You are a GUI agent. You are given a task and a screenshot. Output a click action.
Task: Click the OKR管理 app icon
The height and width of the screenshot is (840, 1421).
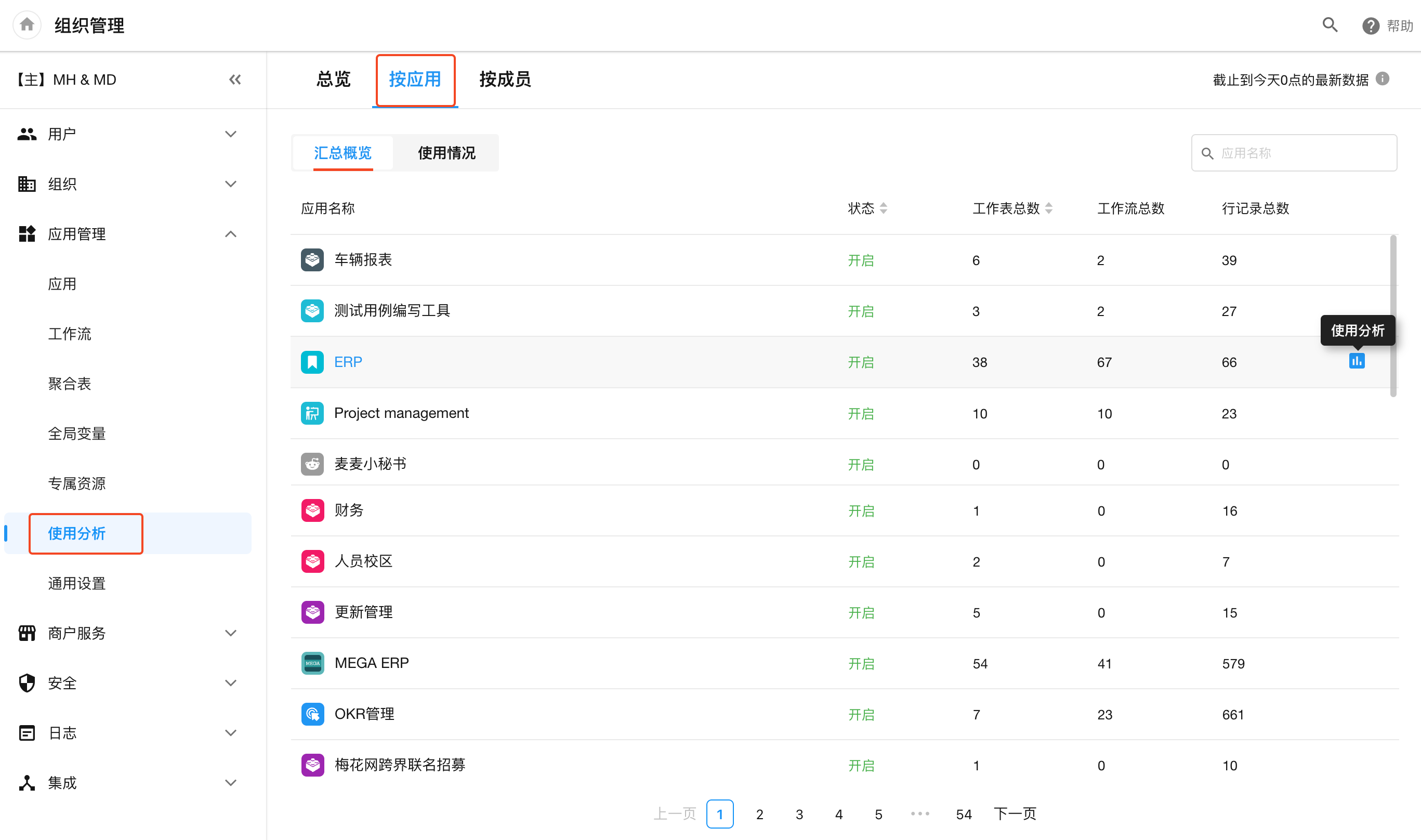click(x=312, y=714)
